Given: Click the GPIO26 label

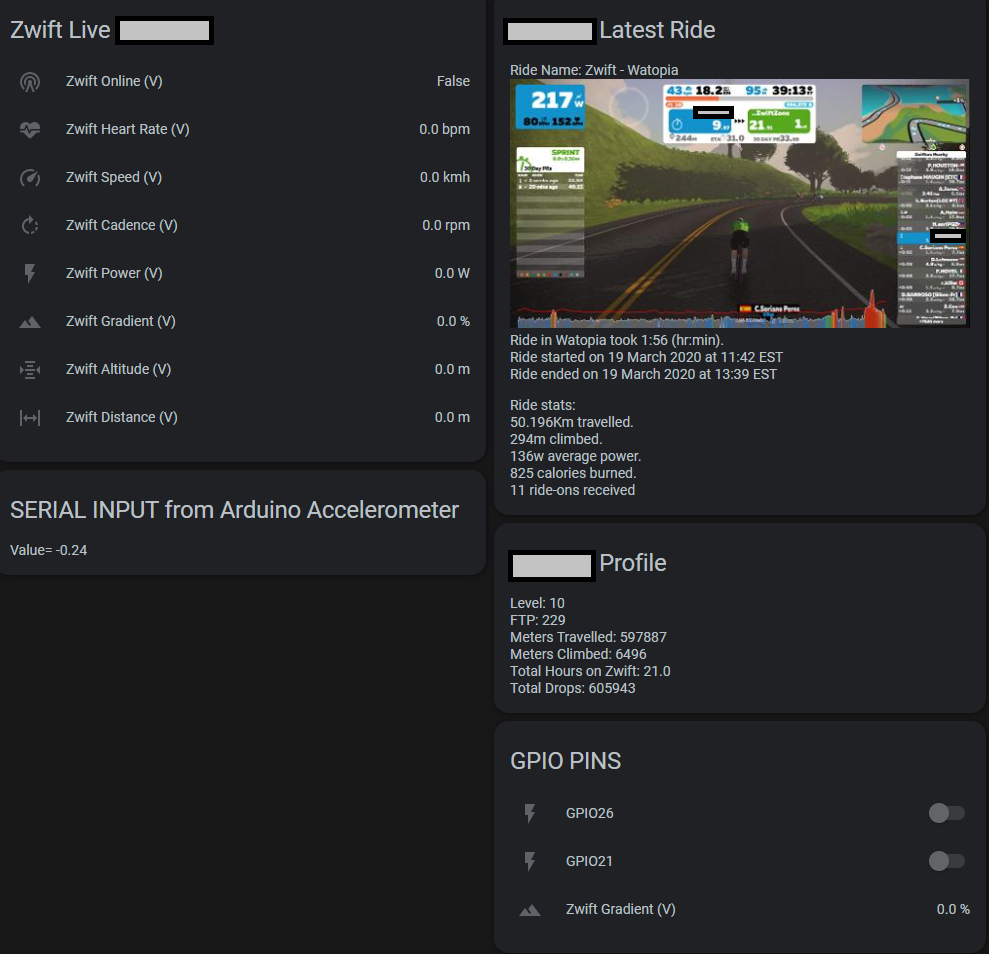Looking at the screenshot, I should (x=590, y=813).
